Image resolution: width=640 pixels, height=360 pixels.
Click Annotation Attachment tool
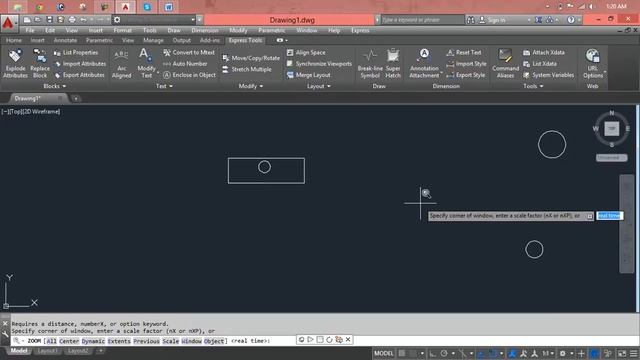click(424, 63)
